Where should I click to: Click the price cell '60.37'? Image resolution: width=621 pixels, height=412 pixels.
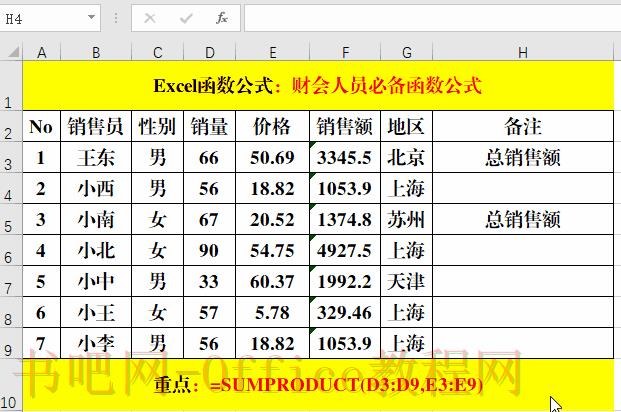coord(272,281)
